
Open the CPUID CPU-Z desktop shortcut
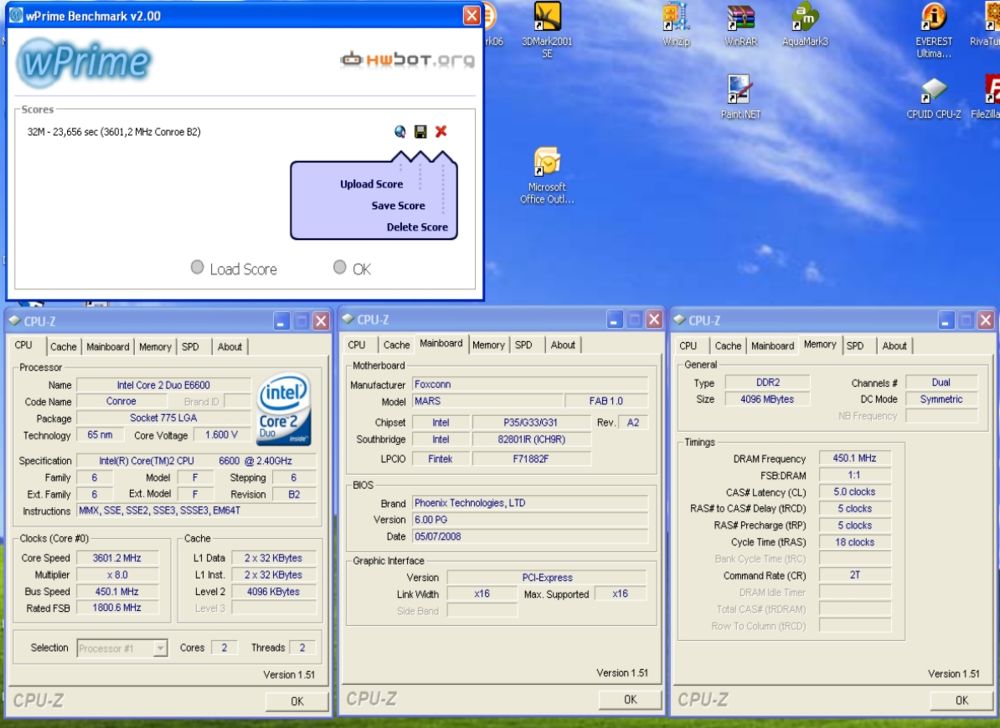tap(934, 97)
